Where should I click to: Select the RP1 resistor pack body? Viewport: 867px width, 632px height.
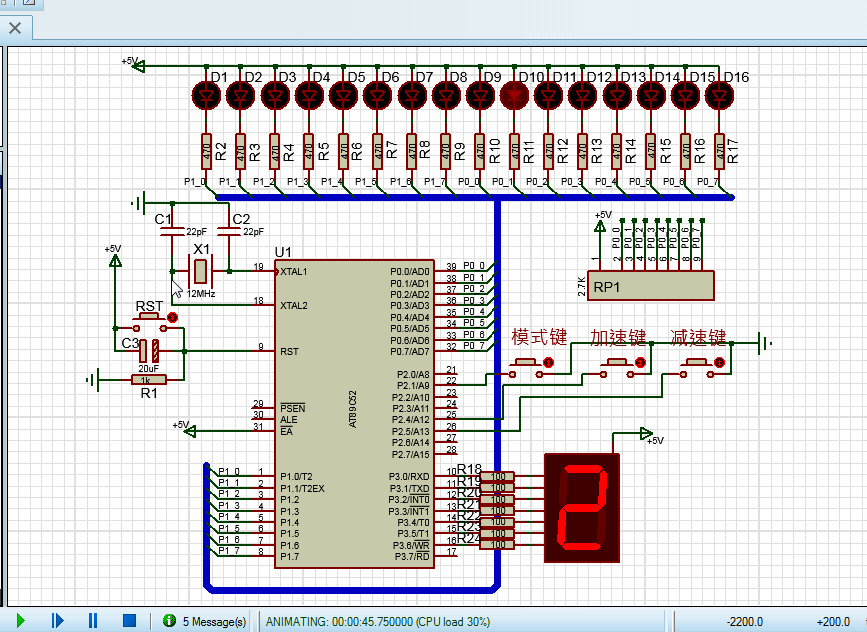click(x=650, y=286)
